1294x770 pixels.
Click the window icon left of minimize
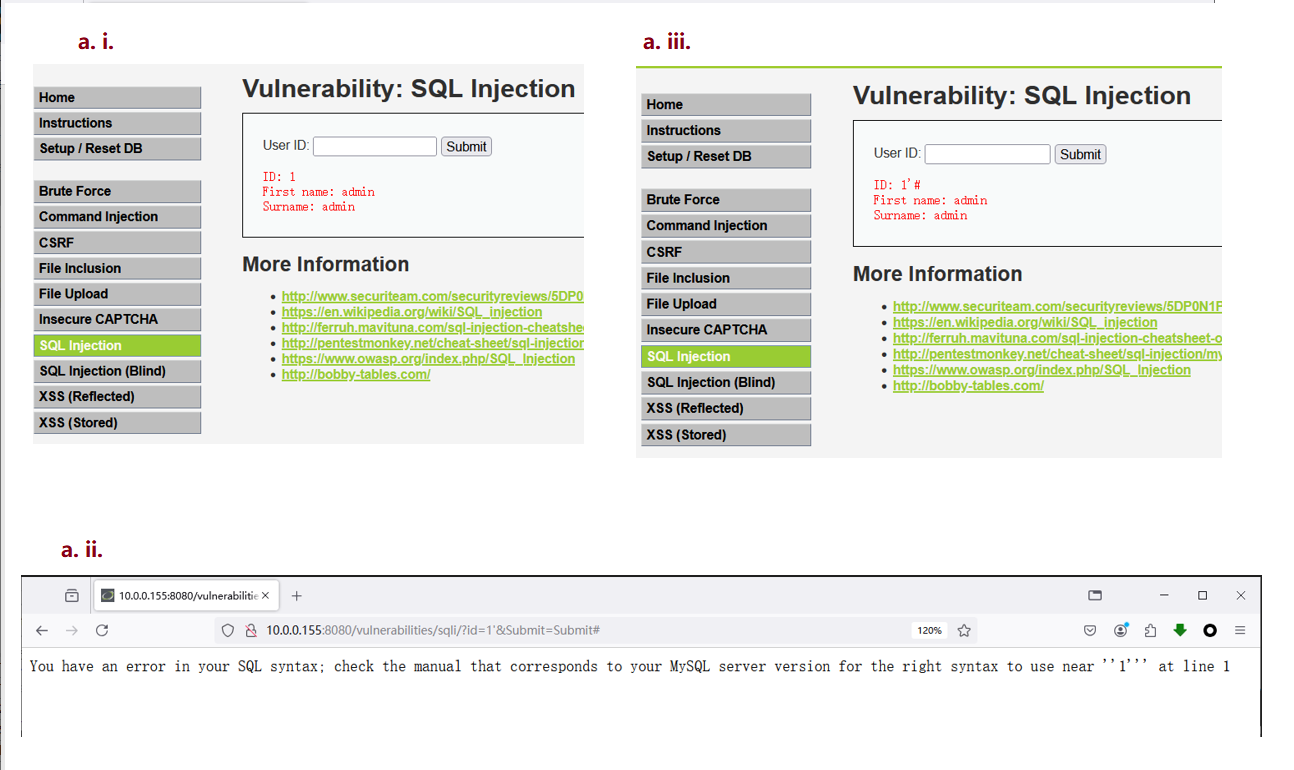pyautogui.click(x=1095, y=595)
